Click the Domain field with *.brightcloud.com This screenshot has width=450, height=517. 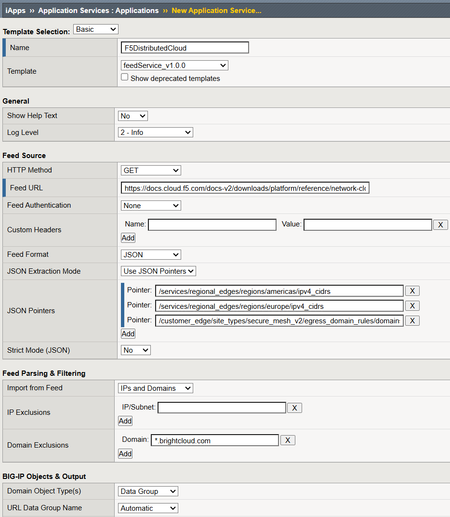215,440
